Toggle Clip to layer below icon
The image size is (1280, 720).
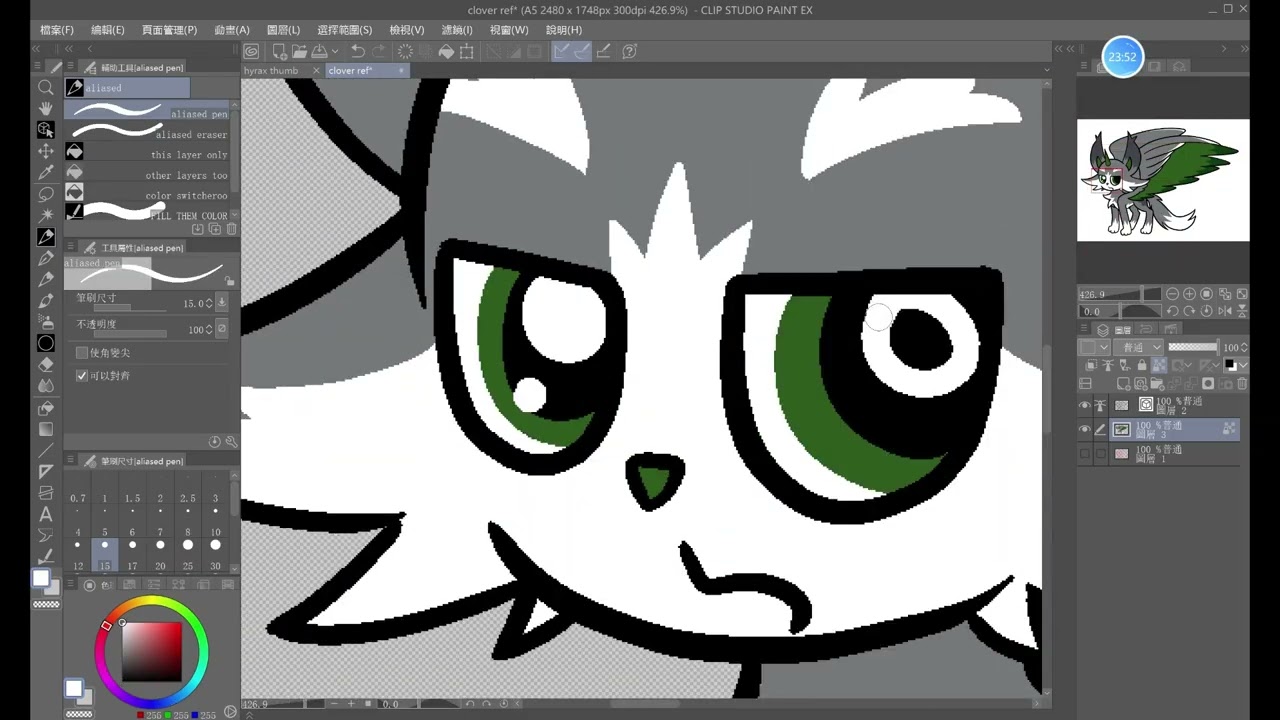pyautogui.click(x=1091, y=365)
